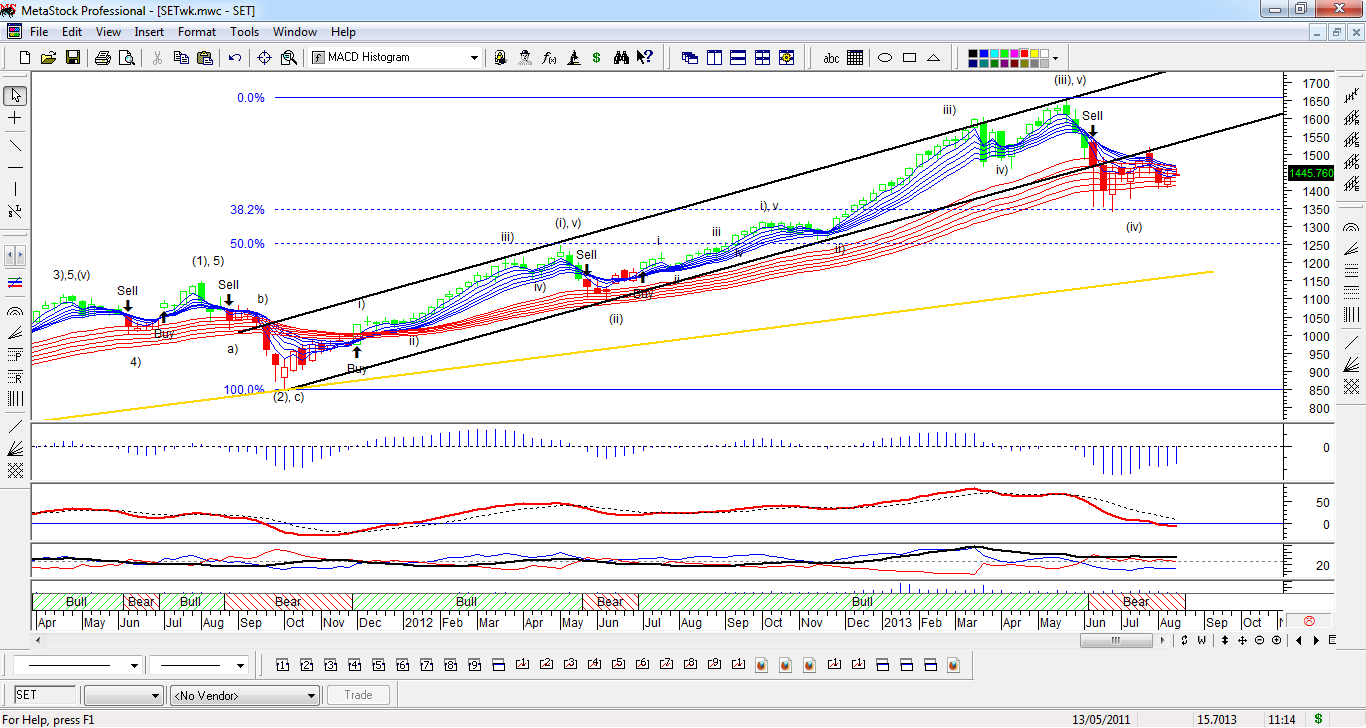1366x728 pixels.
Task: Tile windows with the vertical column layout icon
Action: tap(714, 58)
